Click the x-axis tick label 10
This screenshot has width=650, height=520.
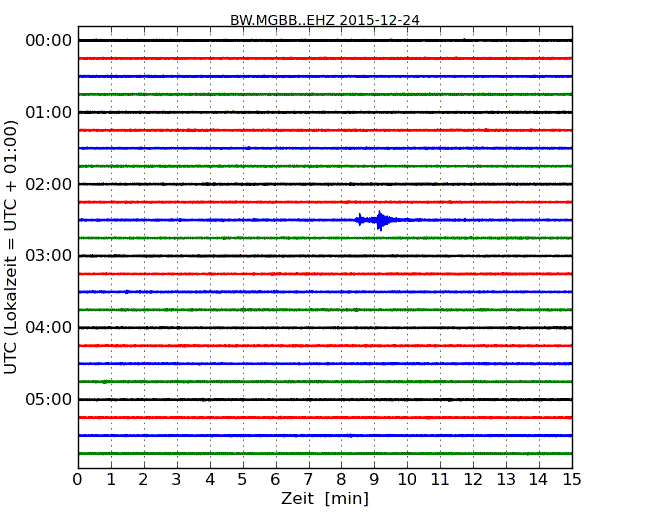407,480
